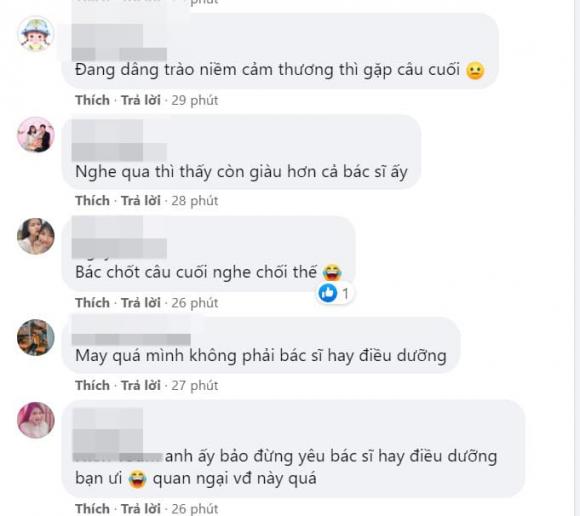Click the blue like reaction icon showing 1

(x=328, y=293)
